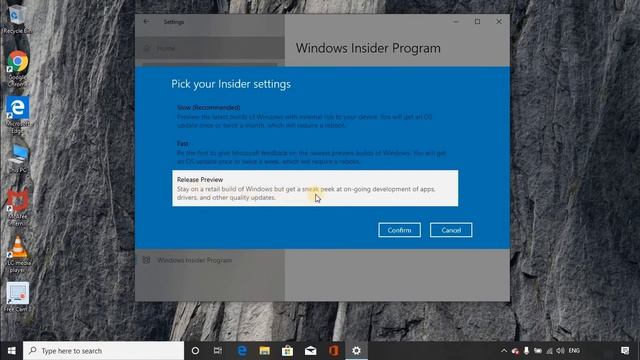Click the taskbar search box
Screen dimensions: 640x360
coord(104,351)
